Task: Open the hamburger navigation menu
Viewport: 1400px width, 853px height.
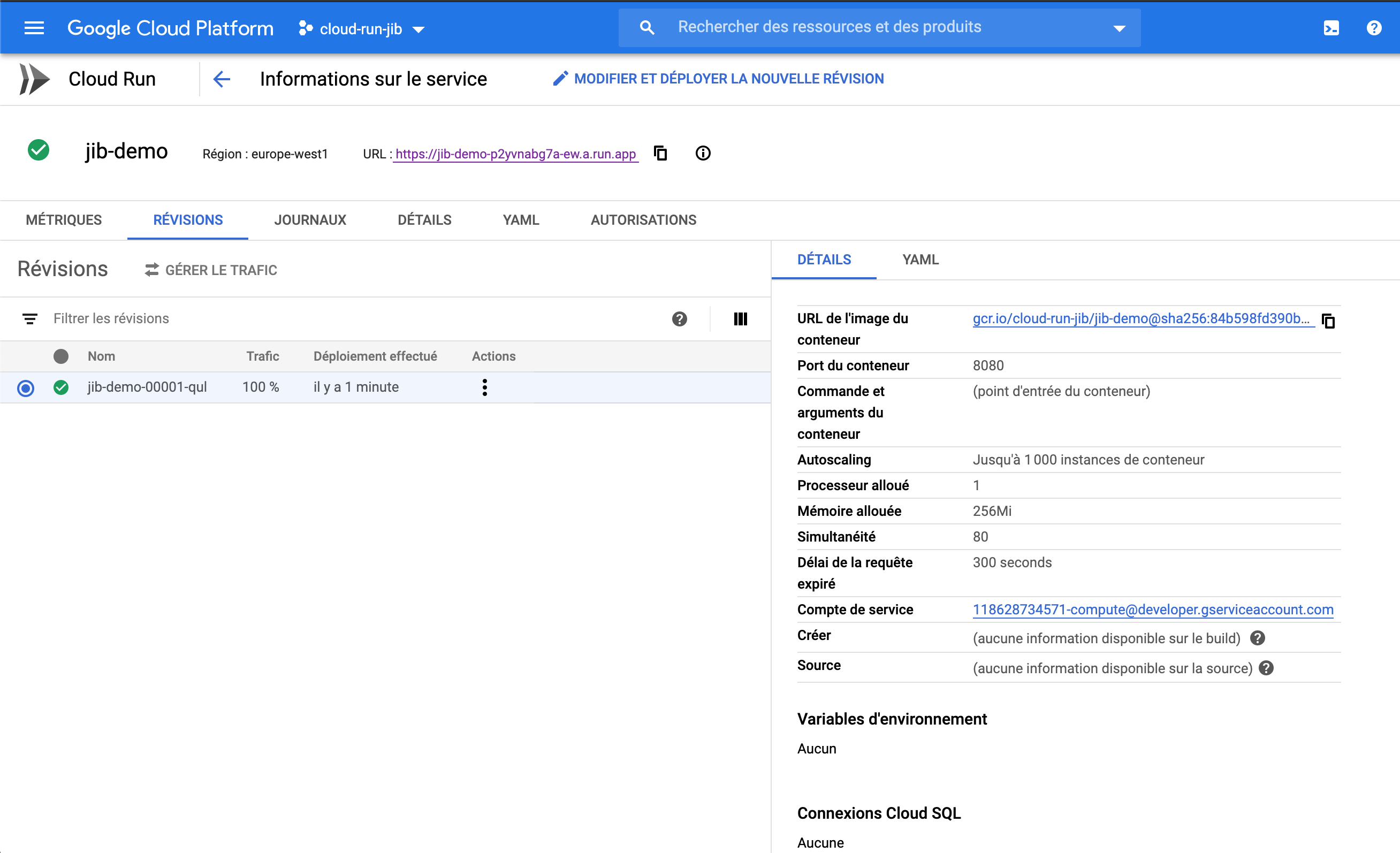Action: [34, 28]
